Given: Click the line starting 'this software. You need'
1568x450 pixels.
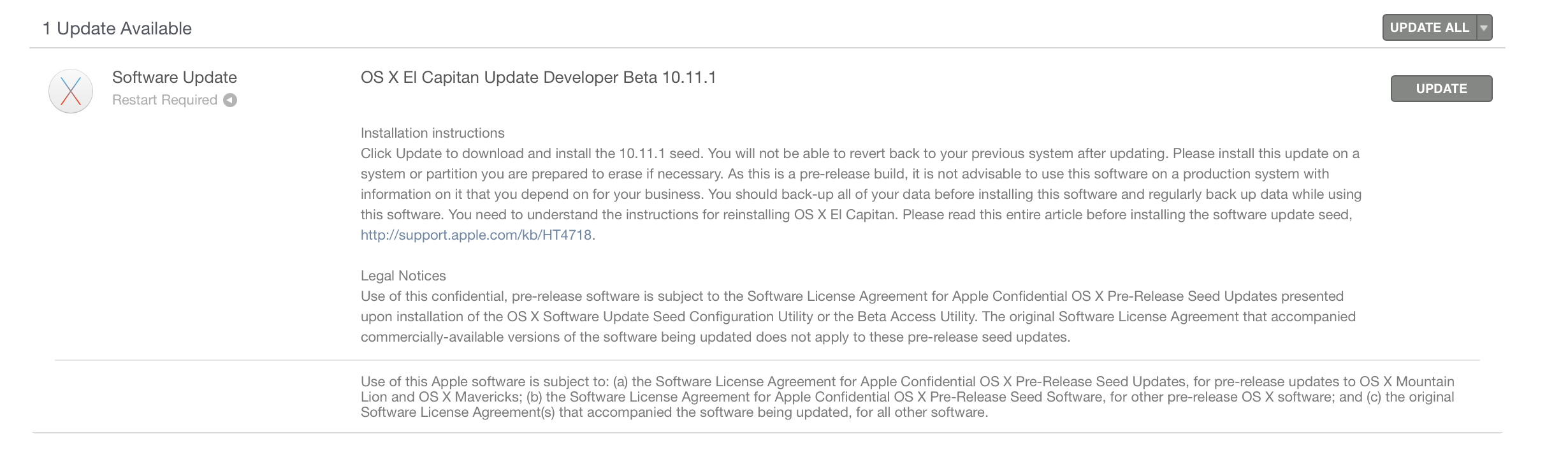Looking at the screenshot, I should pyautogui.click(x=856, y=215).
